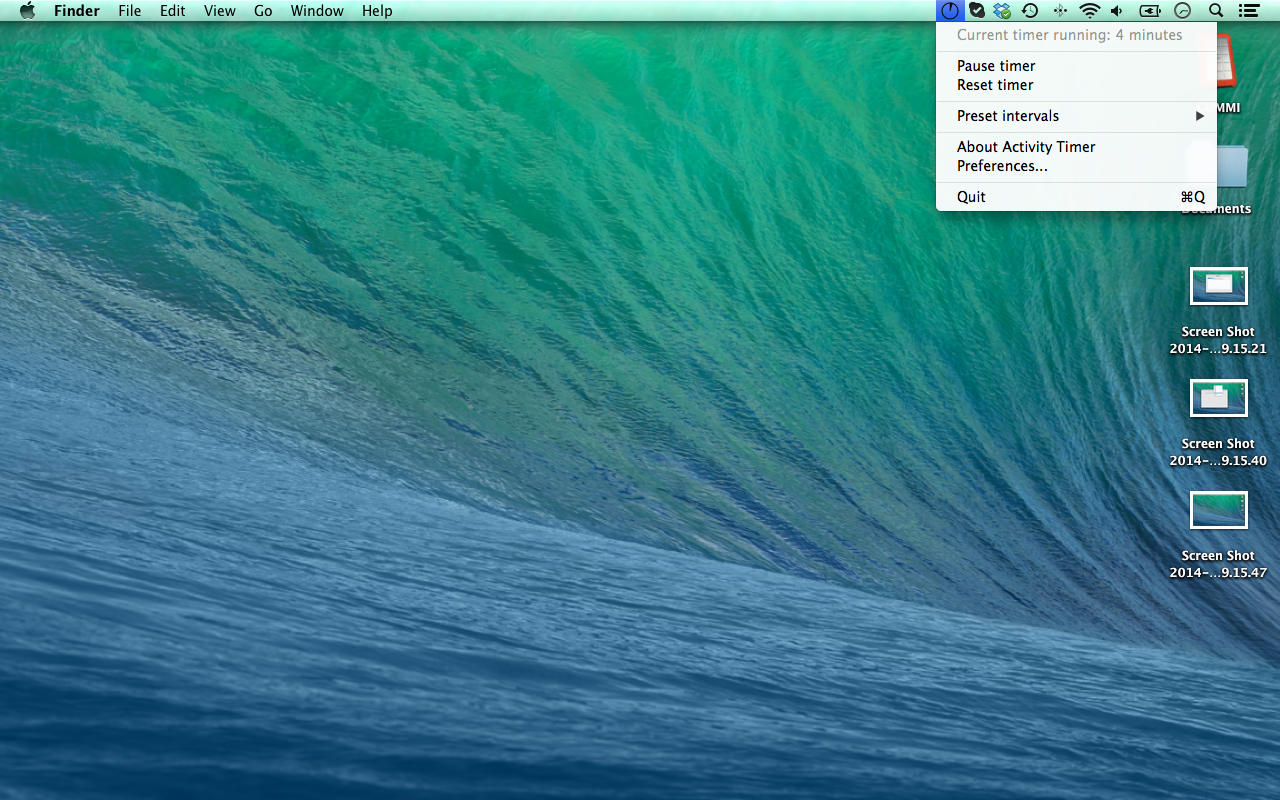This screenshot has width=1280, height=800.
Task: Choose Reset timer
Action: (x=1076, y=85)
